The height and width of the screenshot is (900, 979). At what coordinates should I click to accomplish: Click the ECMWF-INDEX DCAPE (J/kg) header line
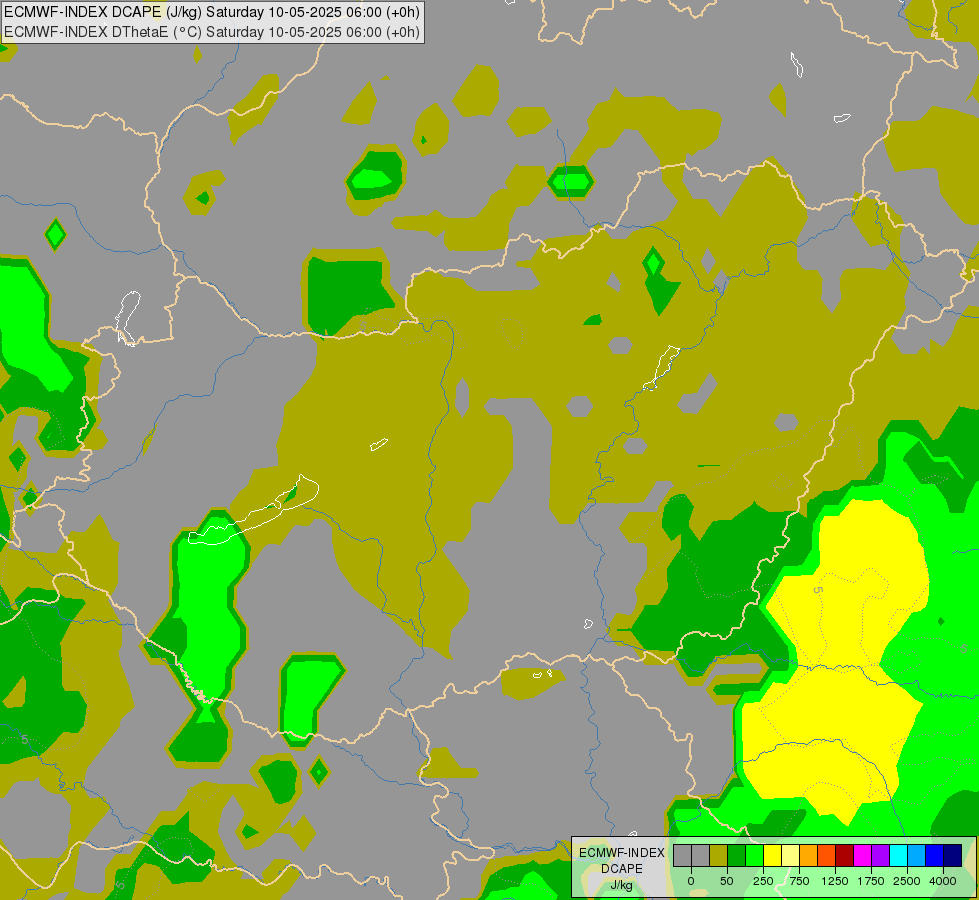212,12
